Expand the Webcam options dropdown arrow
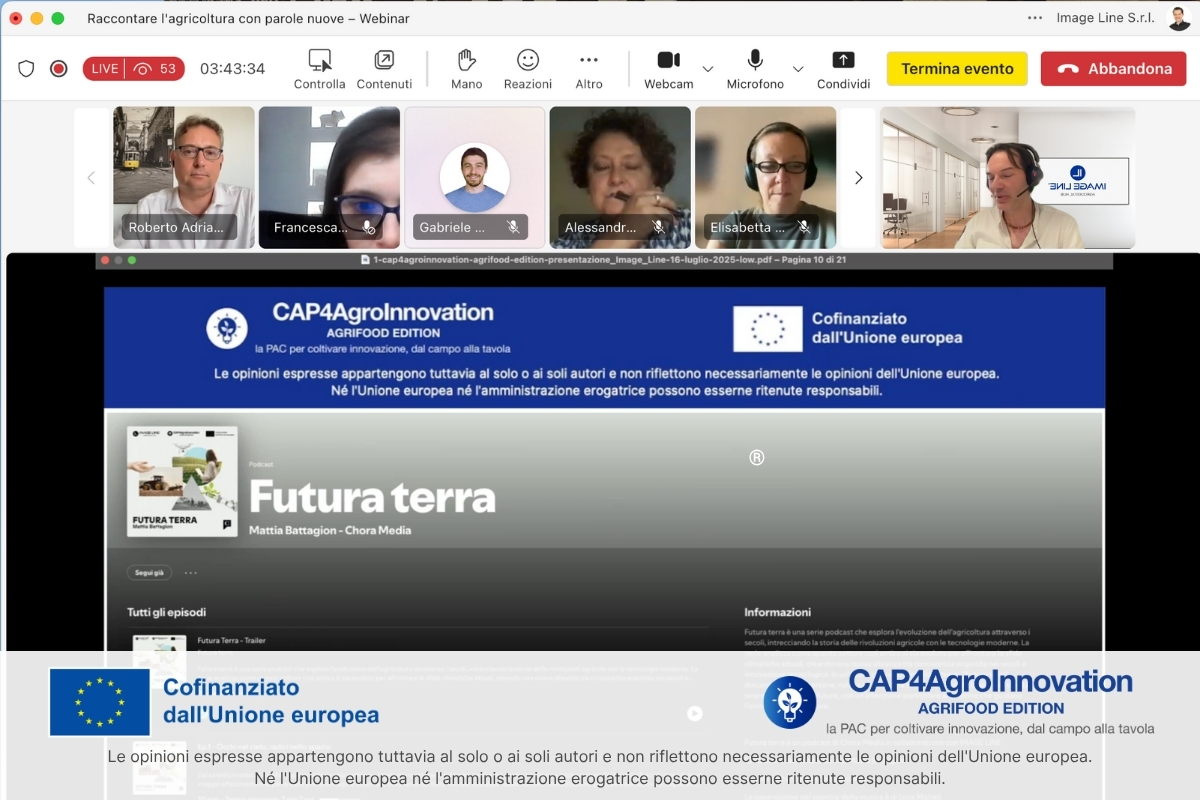 708,69
